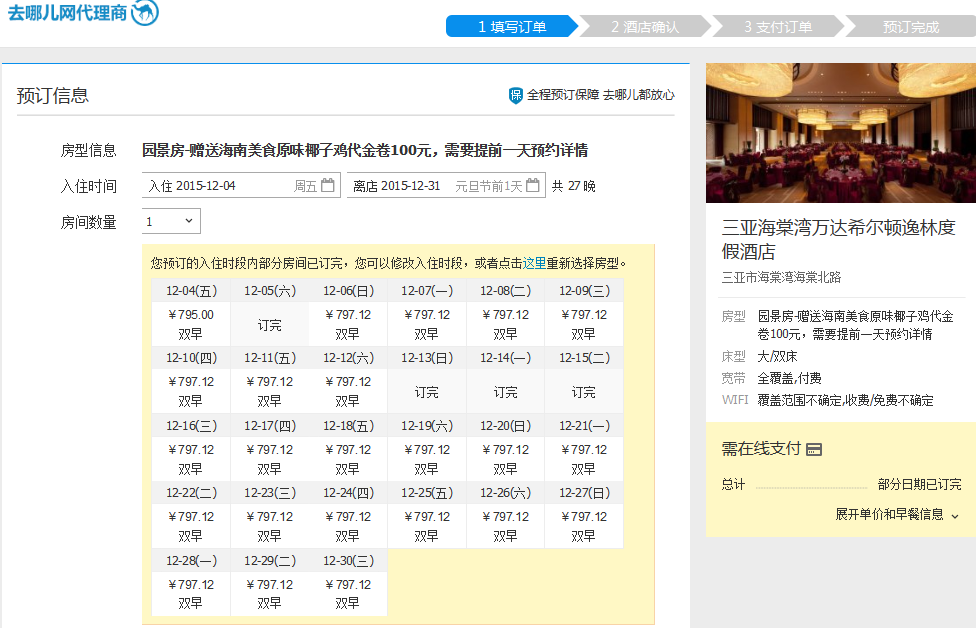Click the online payment card icon
The image size is (976, 628).
(x=814, y=450)
